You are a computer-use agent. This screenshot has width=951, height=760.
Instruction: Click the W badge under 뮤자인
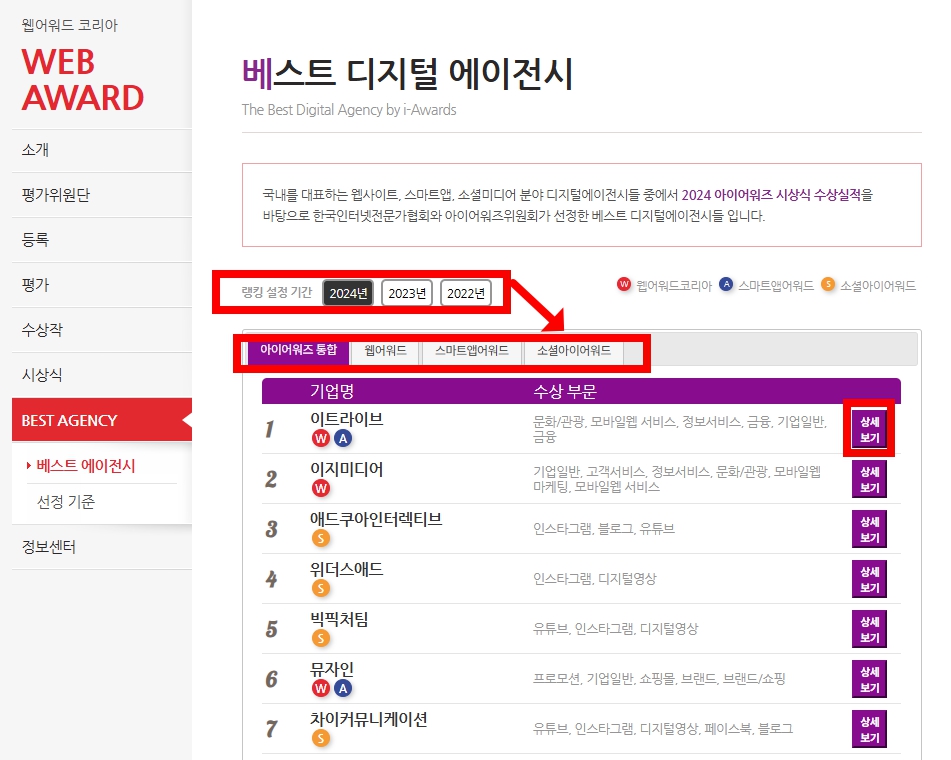pyautogui.click(x=321, y=688)
